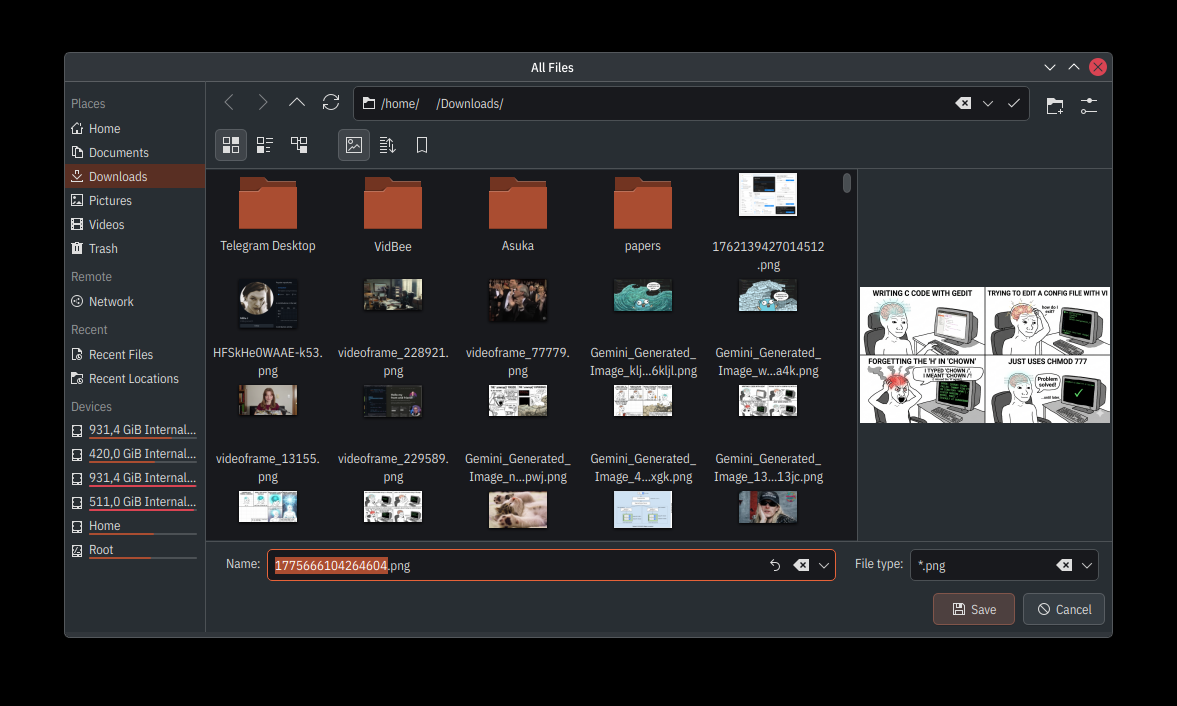Open Documents in Places

tap(135, 152)
